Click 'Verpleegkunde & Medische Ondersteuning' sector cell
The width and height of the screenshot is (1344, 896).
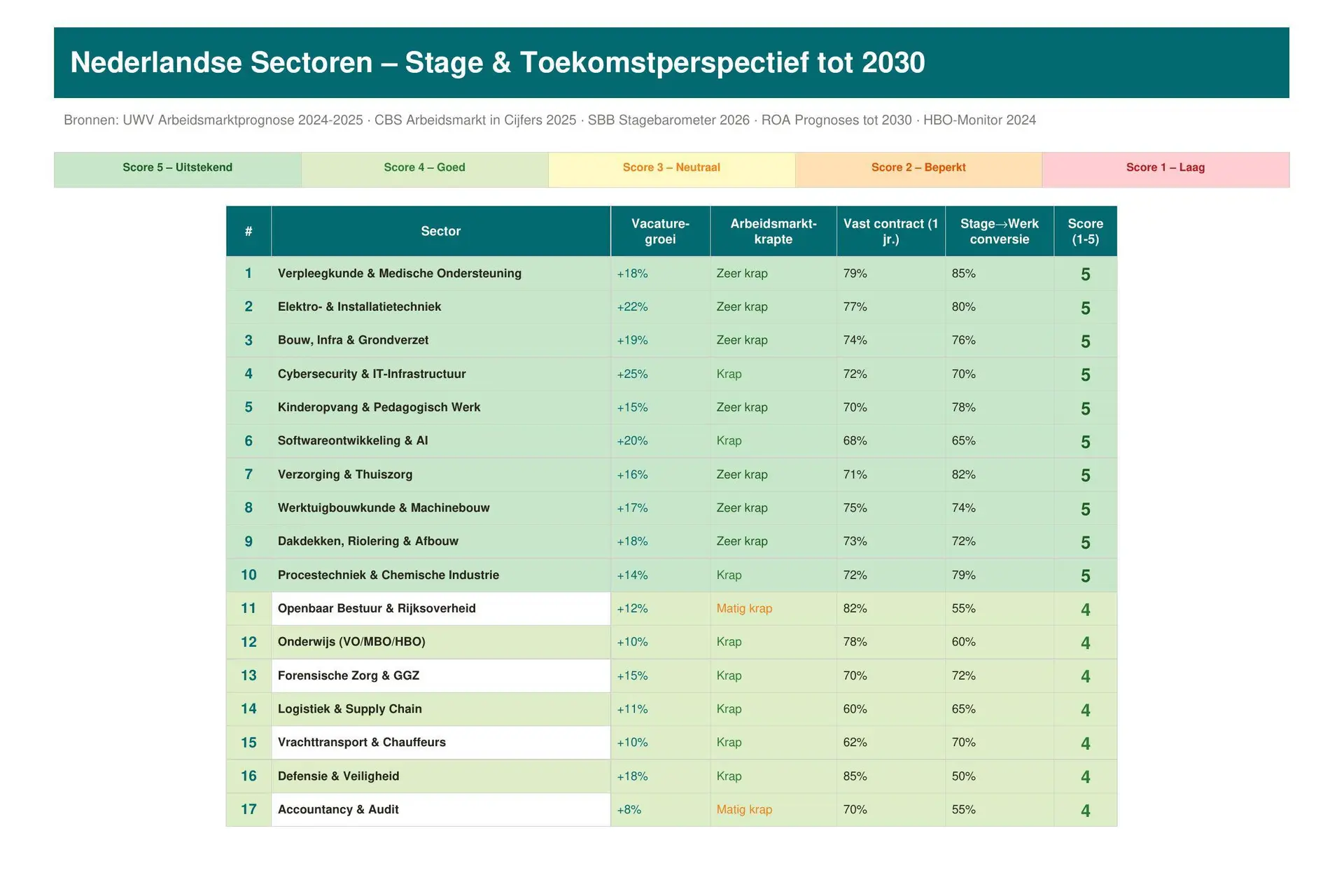click(x=441, y=274)
